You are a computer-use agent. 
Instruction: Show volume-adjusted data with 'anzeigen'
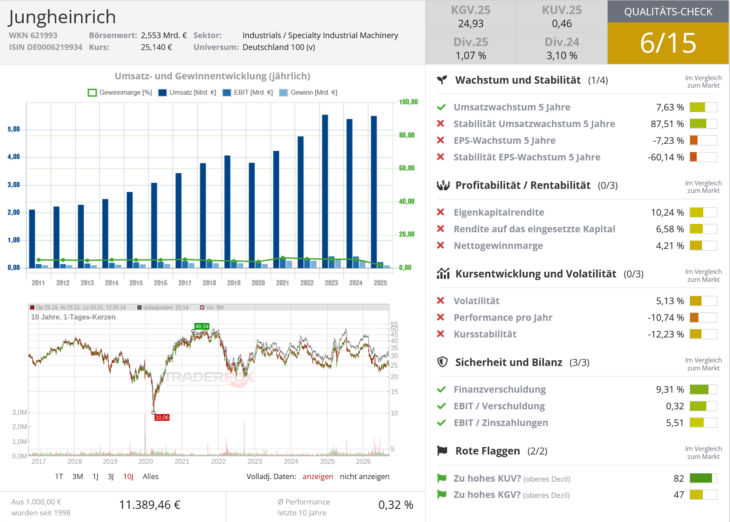pyautogui.click(x=318, y=476)
